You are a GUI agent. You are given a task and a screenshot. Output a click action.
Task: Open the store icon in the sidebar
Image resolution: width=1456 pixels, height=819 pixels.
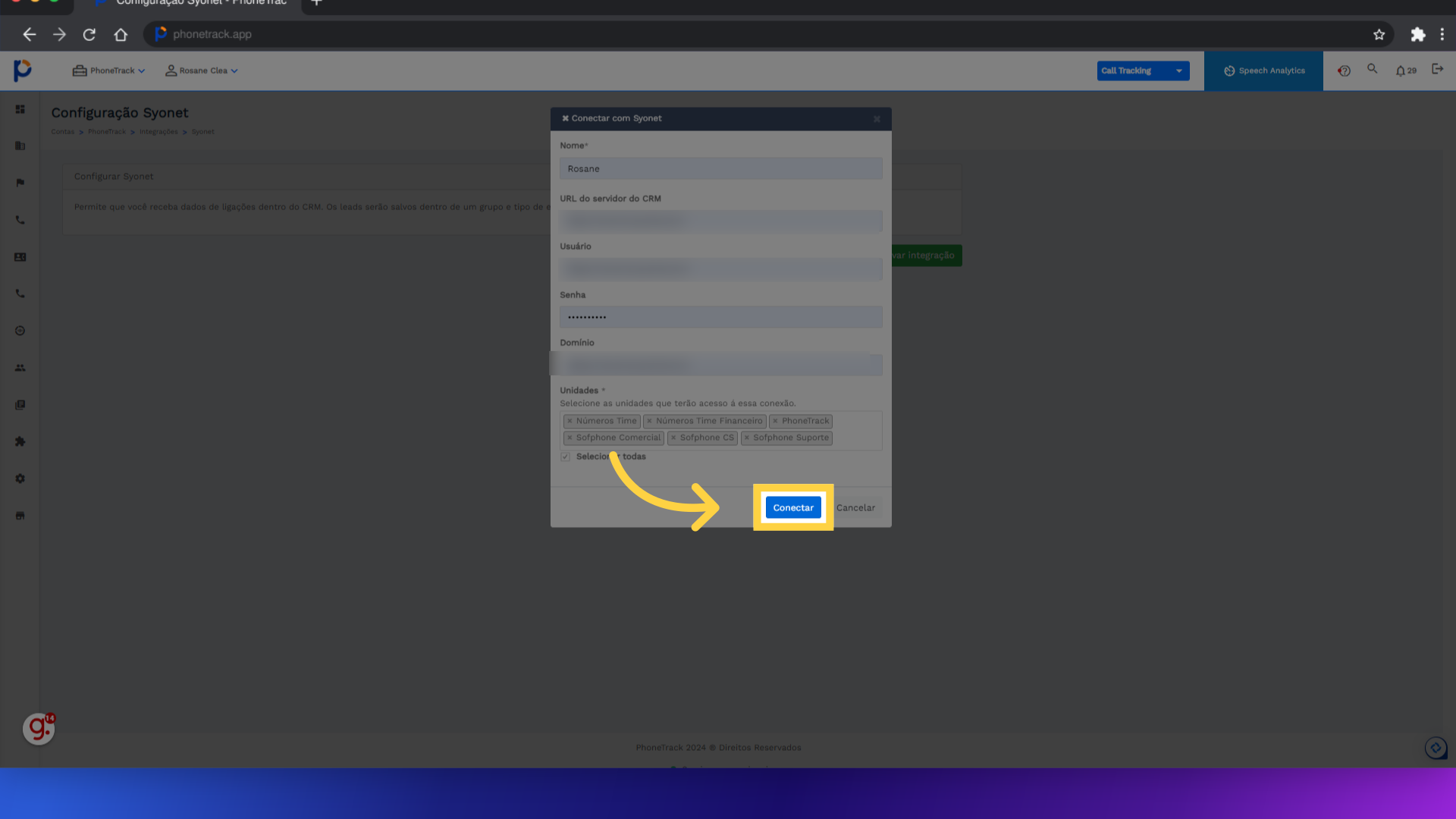20,516
